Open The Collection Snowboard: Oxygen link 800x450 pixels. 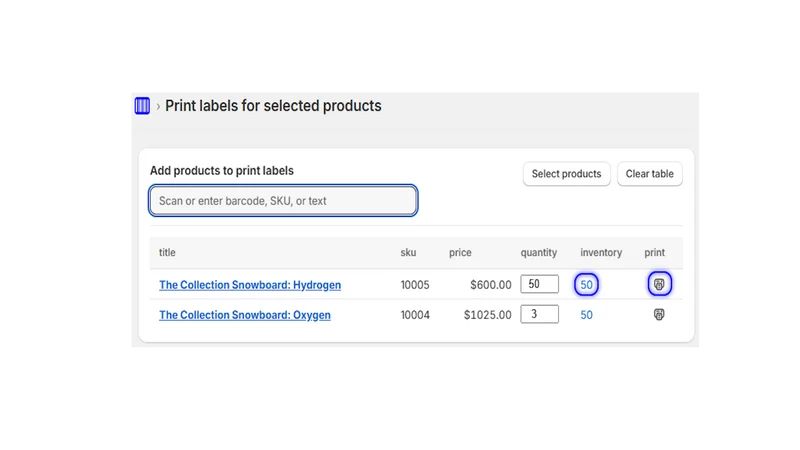click(x=245, y=315)
